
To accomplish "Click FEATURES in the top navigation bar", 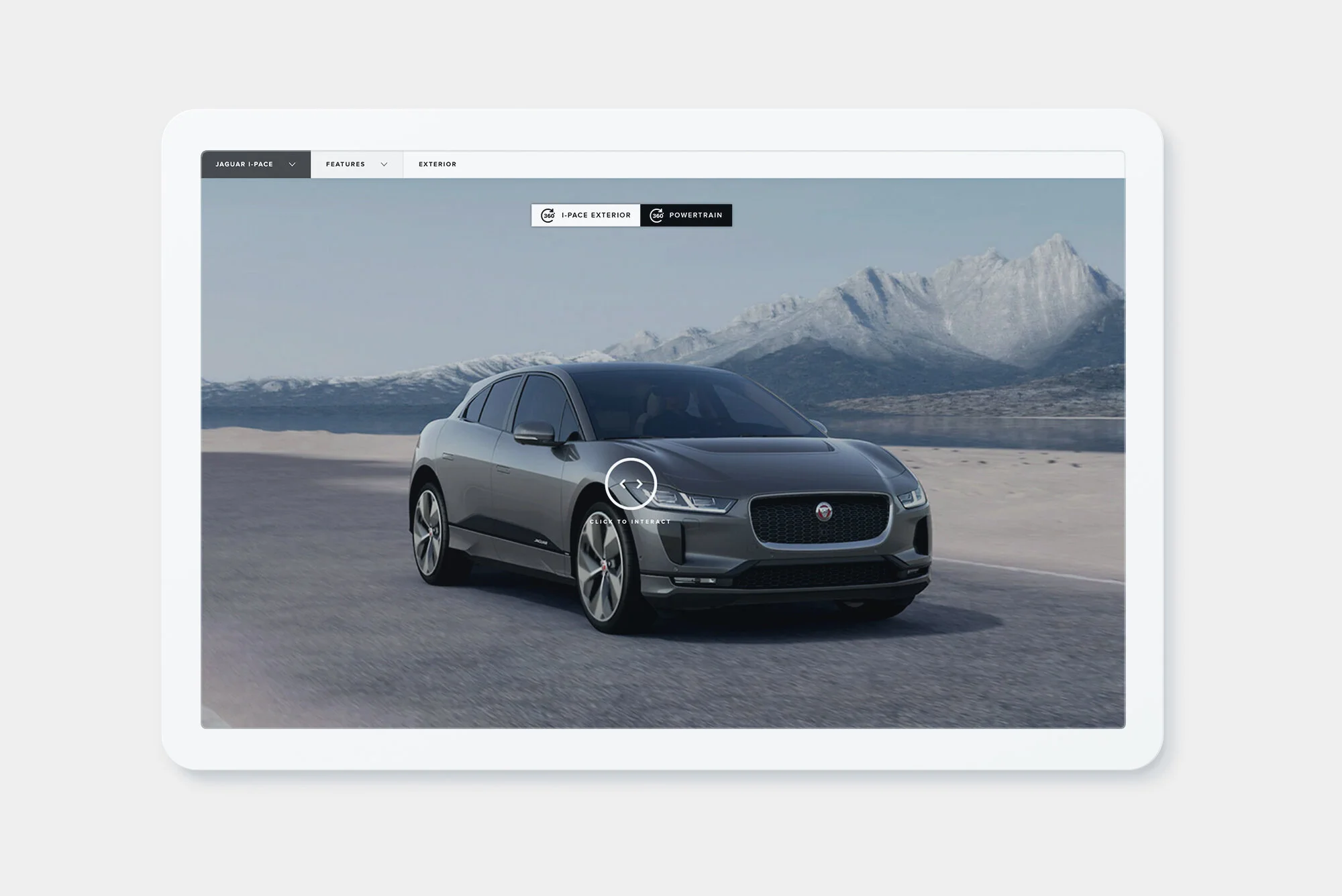I will (346, 164).
